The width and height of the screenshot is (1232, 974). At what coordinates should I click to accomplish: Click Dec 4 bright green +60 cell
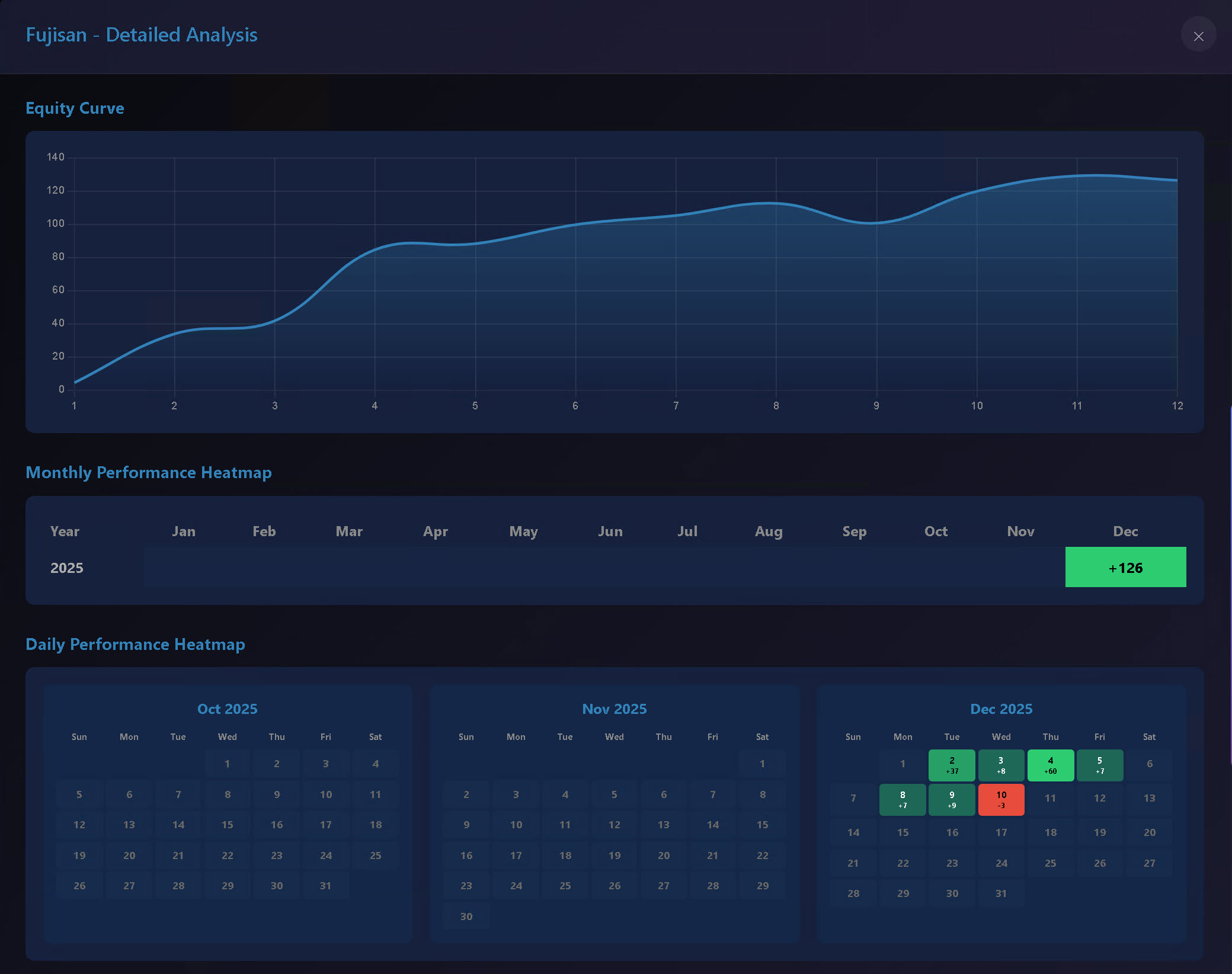[x=1050, y=765]
